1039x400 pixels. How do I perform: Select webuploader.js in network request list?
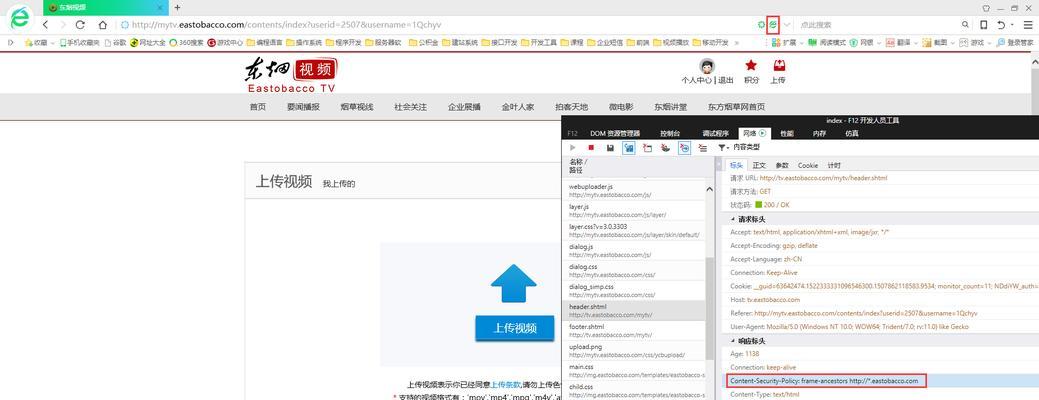(x=633, y=190)
